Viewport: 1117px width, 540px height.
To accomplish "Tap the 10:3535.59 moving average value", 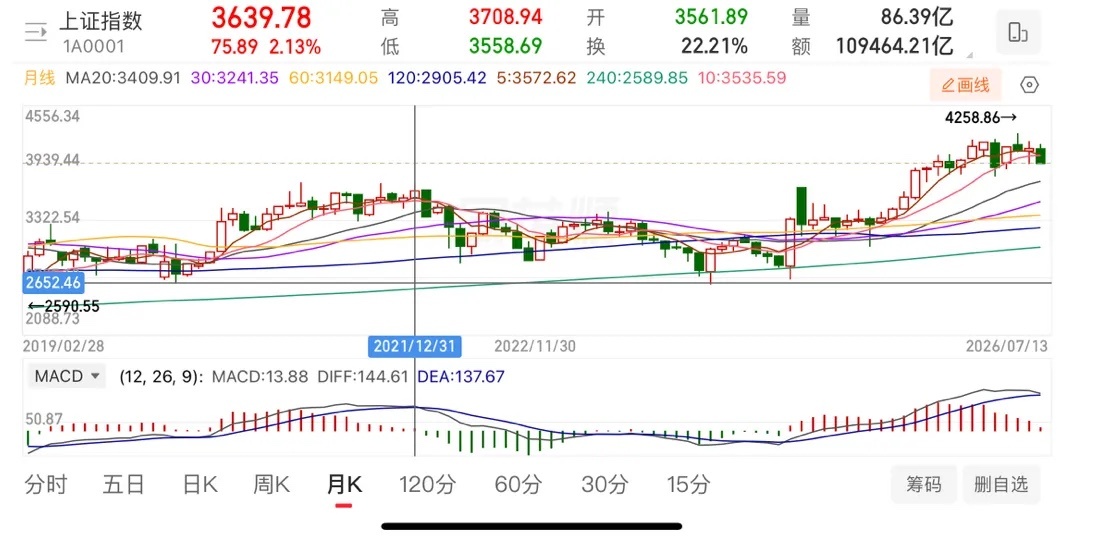I will (742, 78).
